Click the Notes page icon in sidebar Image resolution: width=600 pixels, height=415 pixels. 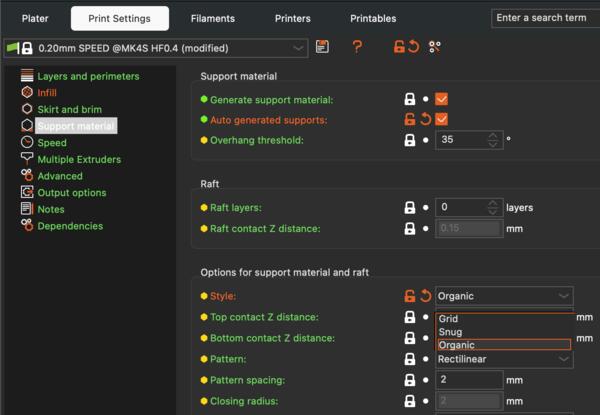tap(27, 208)
